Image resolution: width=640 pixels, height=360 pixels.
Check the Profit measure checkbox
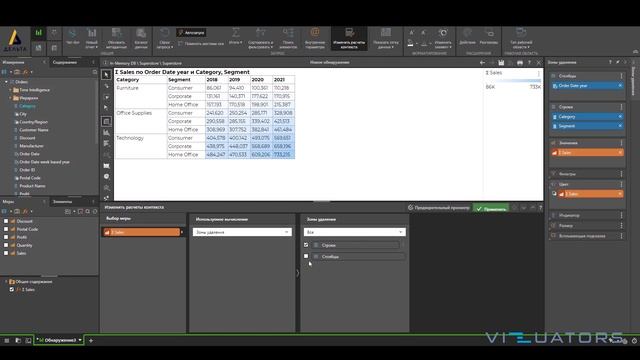coord(6,237)
